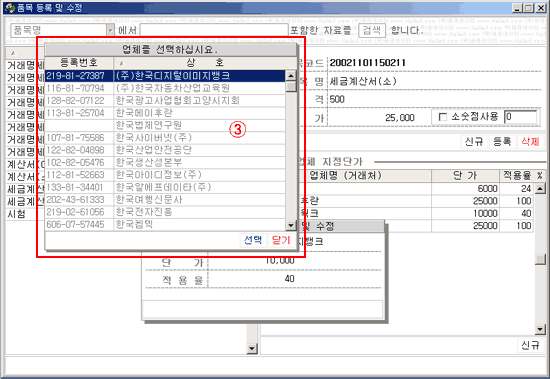Viewport: 550px width, 379px height.
Task: Select the 한국사이버넷(주) company row
Action: click(166, 138)
